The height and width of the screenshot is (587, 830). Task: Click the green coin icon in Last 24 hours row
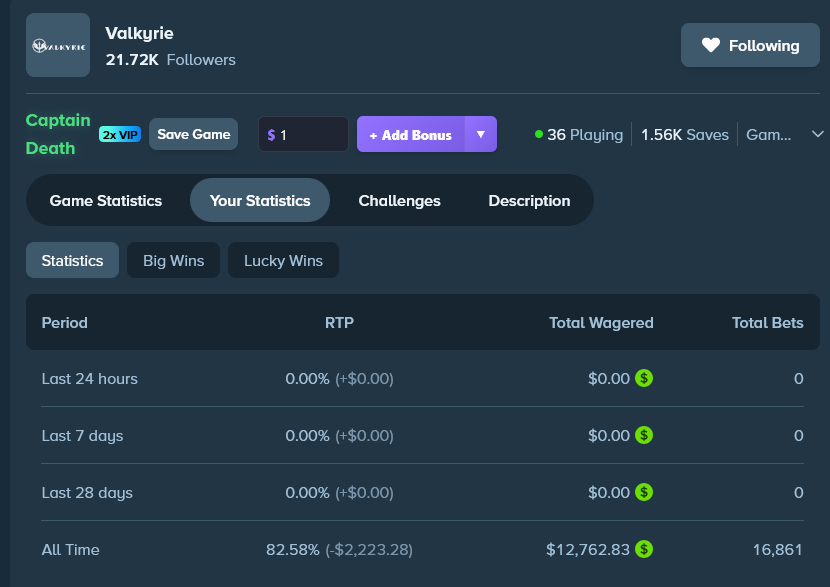[x=644, y=378]
